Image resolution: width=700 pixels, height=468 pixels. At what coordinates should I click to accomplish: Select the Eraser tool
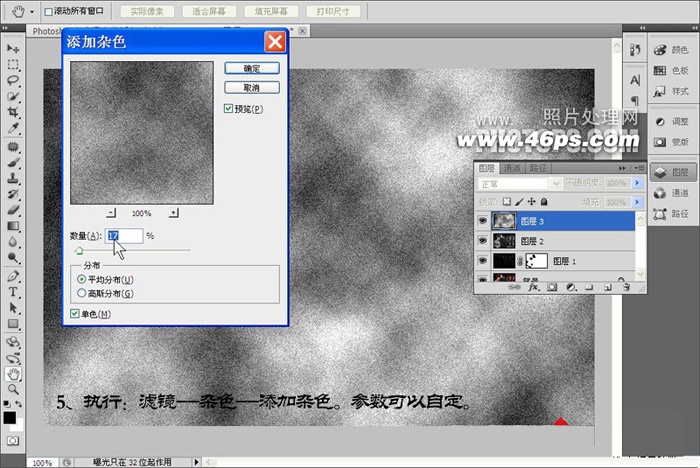(x=13, y=210)
